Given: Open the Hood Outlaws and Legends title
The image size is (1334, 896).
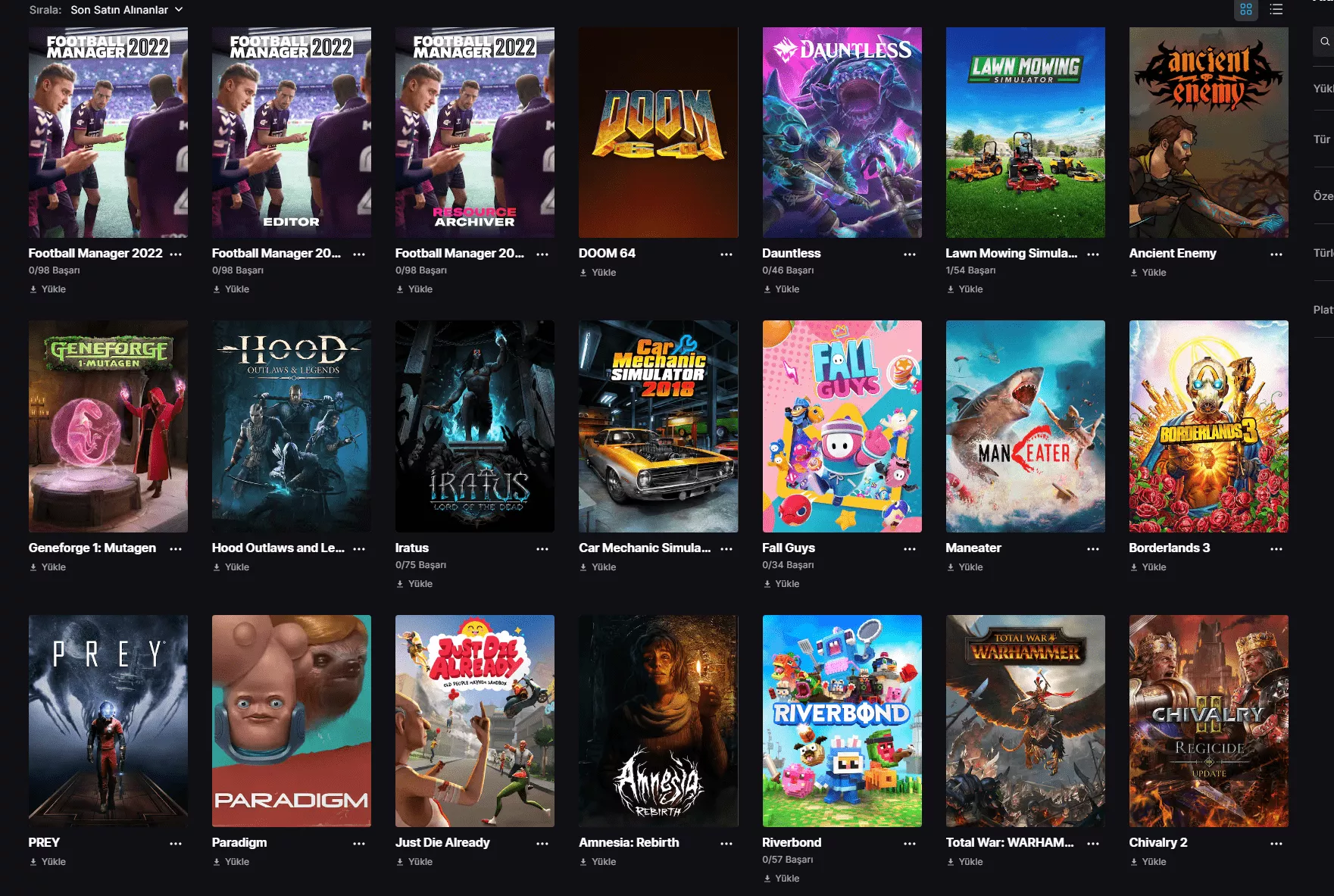Looking at the screenshot, I should (x=278, y=548).
